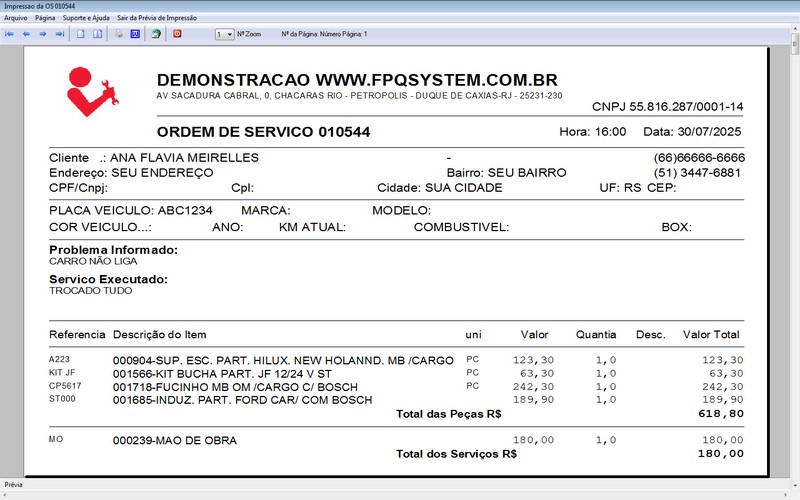
Task: Click the TROCADO TUDO text
Action: 90,291
